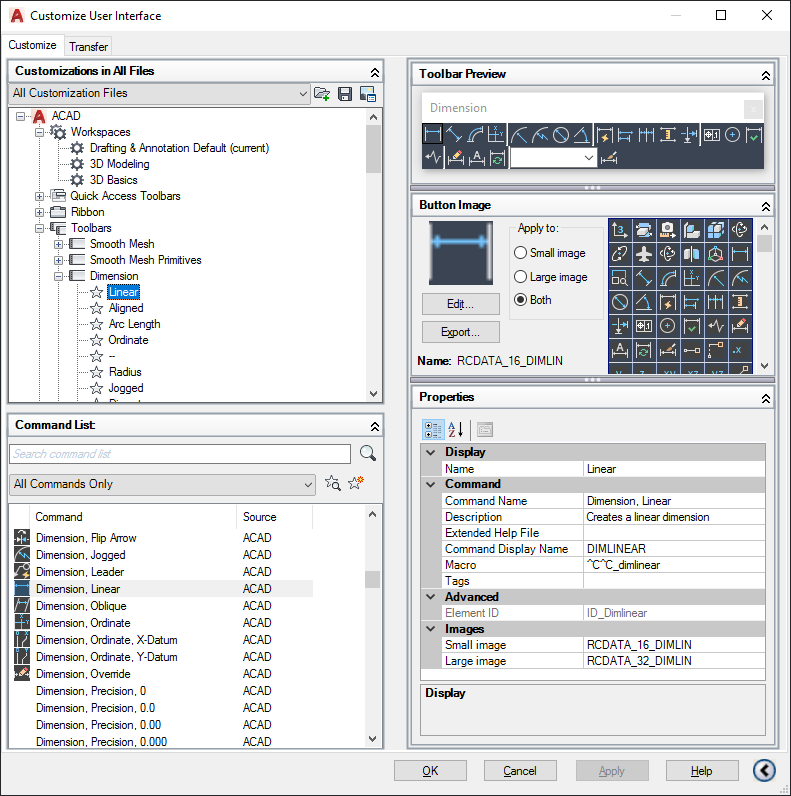The height and width of the screenshot is (796, 791).
Task: Select the Aligned item under Dimension toolbar
Action: [126, 308]
